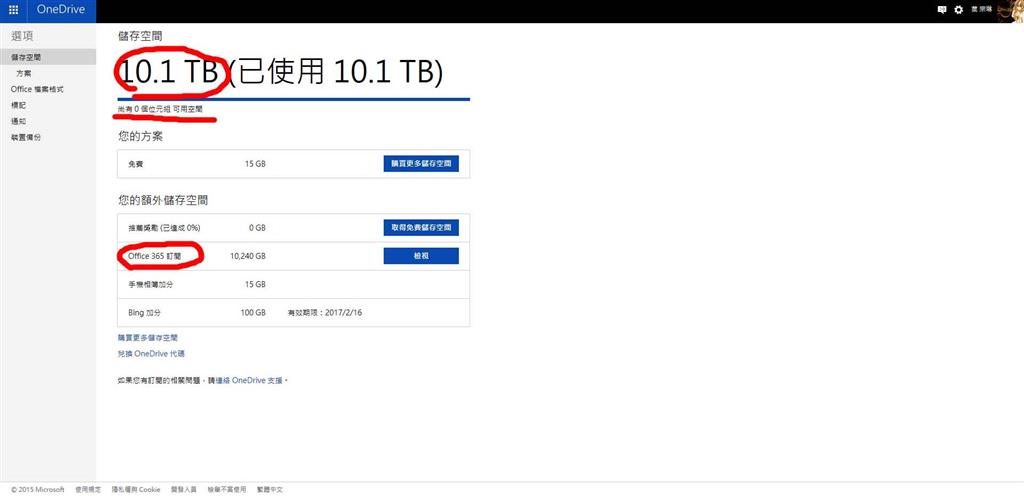The height and width of the screenshot is (498, 1024).
Task: Click the 10,240 GB value
Action: click(x=248, y=257)
